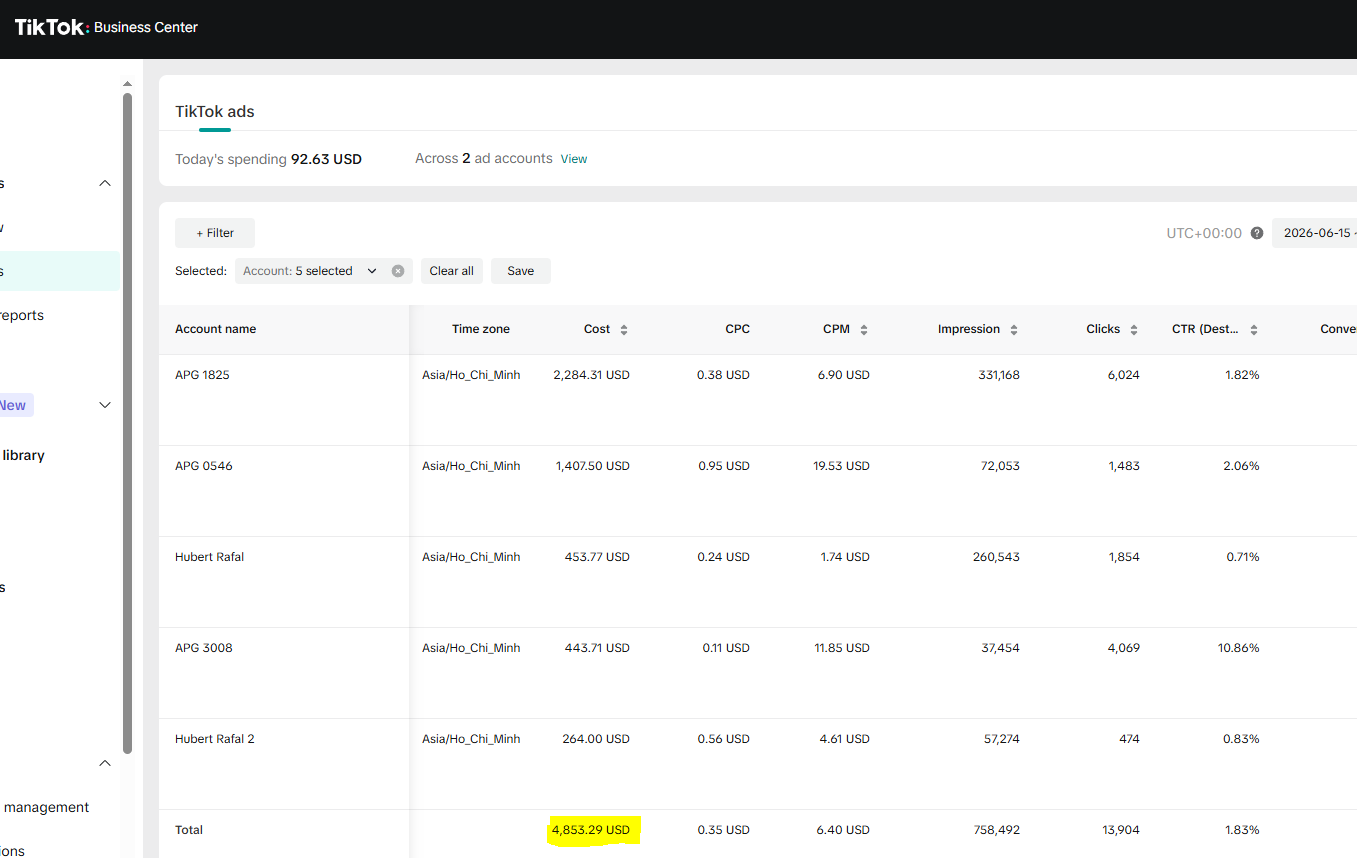Collapse the bottom sidebar management section chevron
The height and width of the screenshot is (858, 1357).
[x=105, y=763]
